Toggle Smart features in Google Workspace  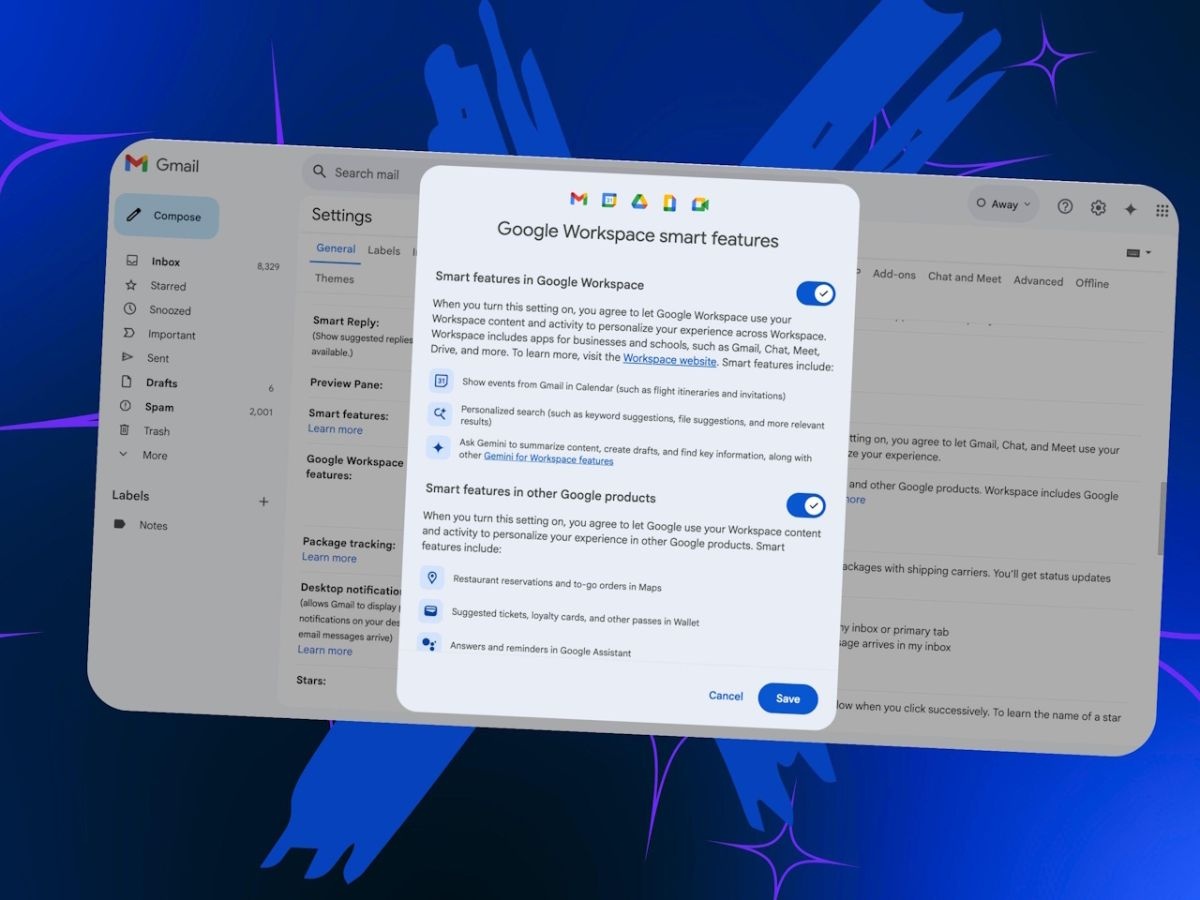pyautogui.click(x=816, y=293)
